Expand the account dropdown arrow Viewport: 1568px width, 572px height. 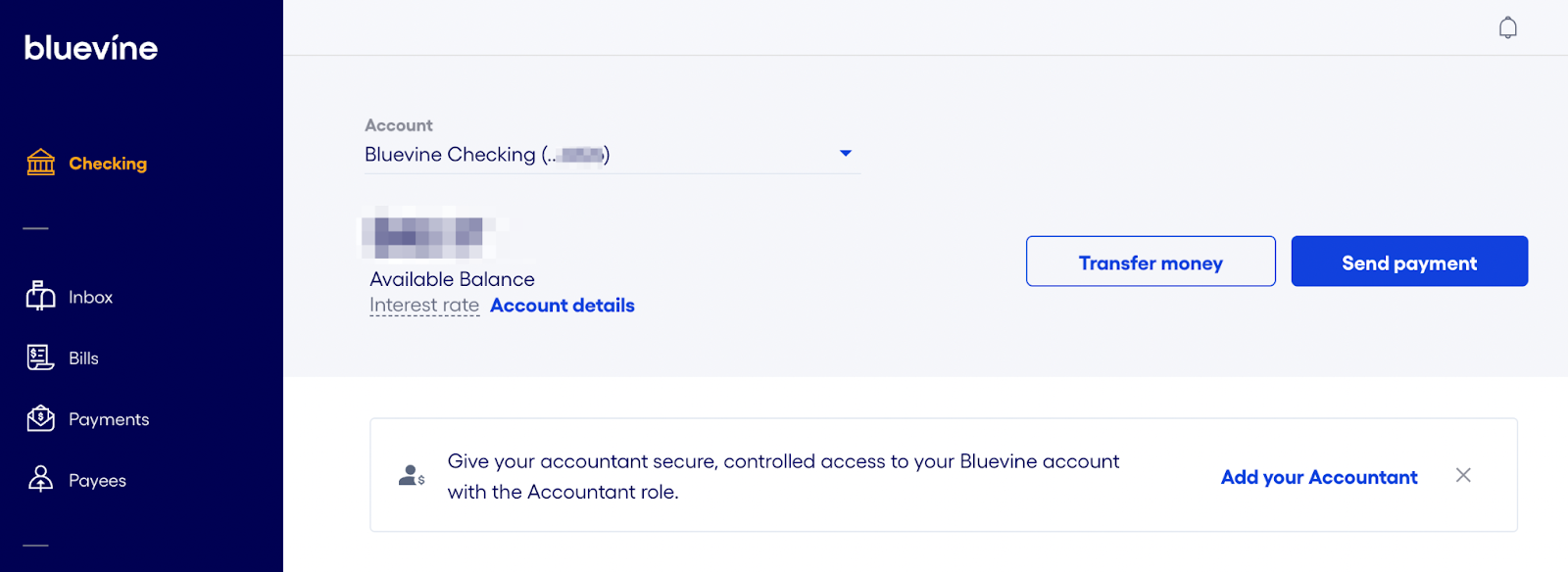point(846,154)
